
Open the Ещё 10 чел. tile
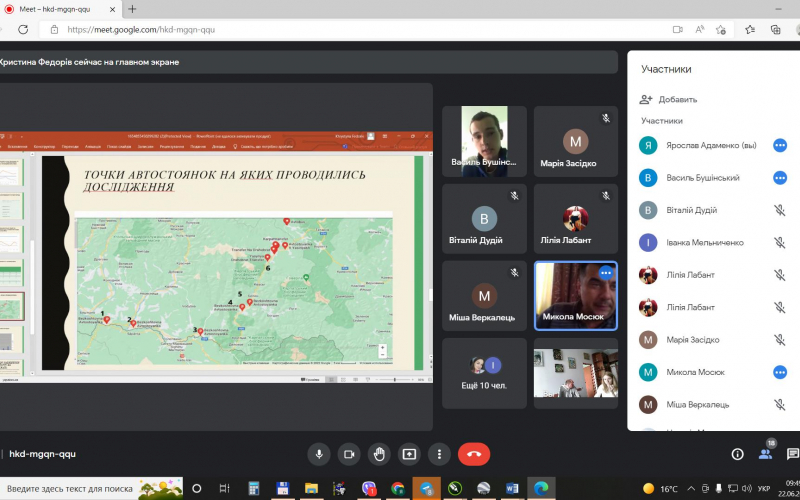point(484,373)
